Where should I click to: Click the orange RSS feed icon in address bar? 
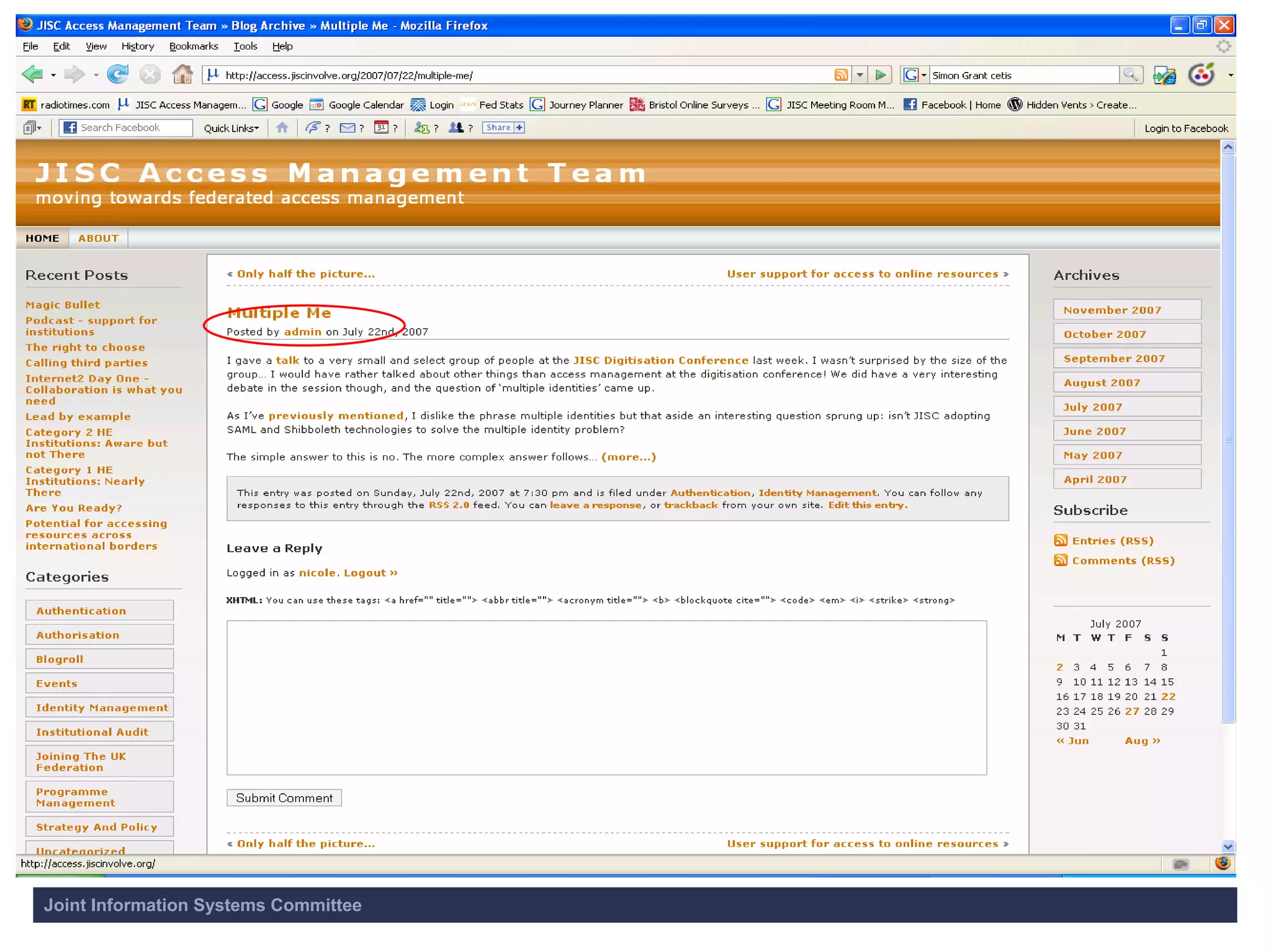(841, 75)
